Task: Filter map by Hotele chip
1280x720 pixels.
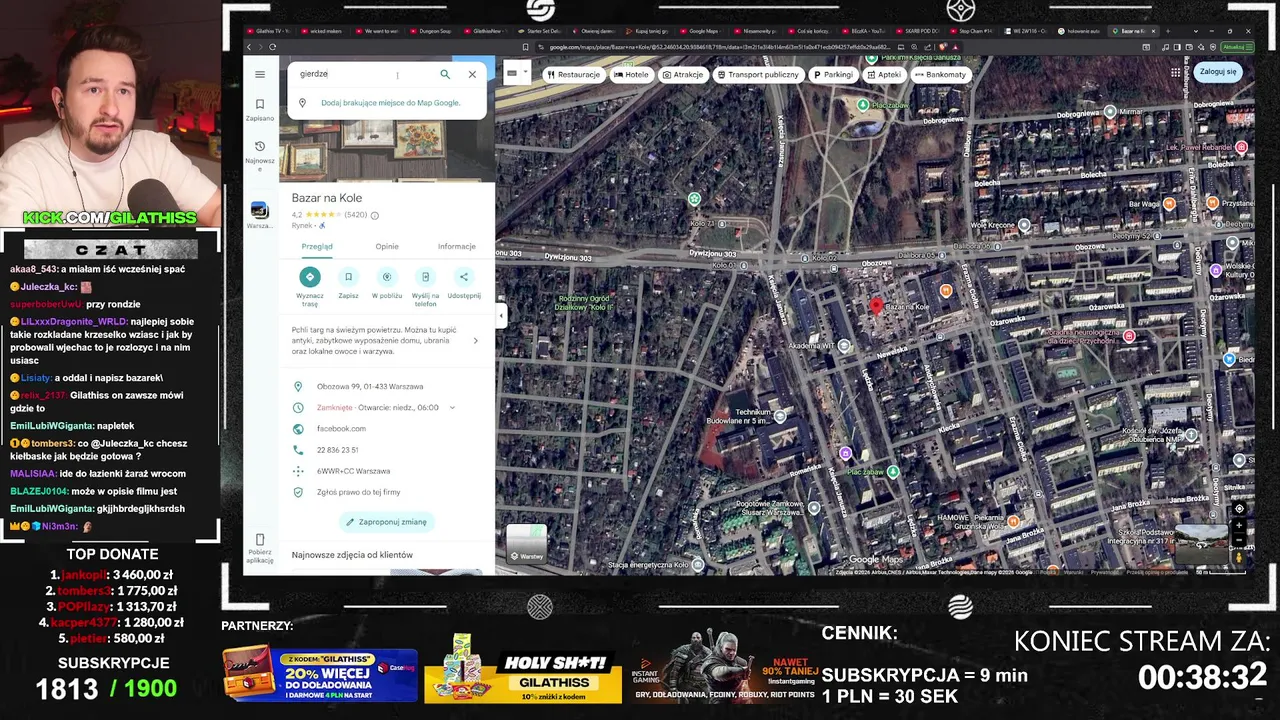Action: [631, 74]
